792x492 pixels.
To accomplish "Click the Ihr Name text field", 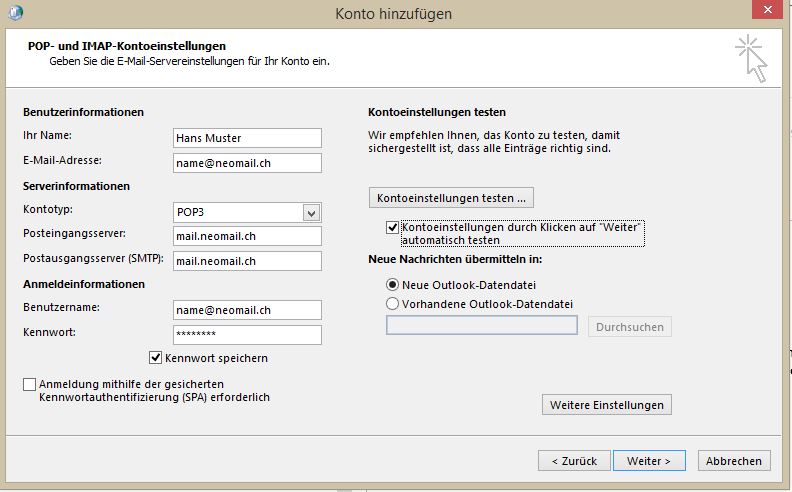I will (x=247, y=138).
